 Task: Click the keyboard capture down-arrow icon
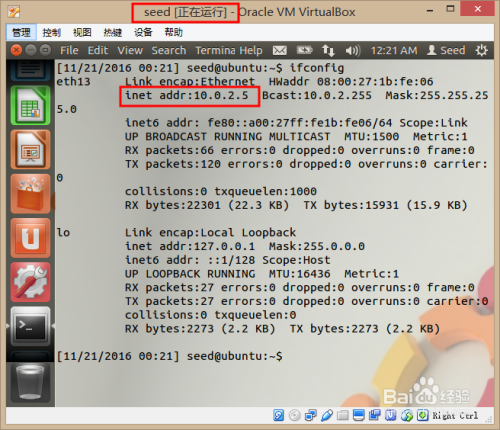pos(423,415)
